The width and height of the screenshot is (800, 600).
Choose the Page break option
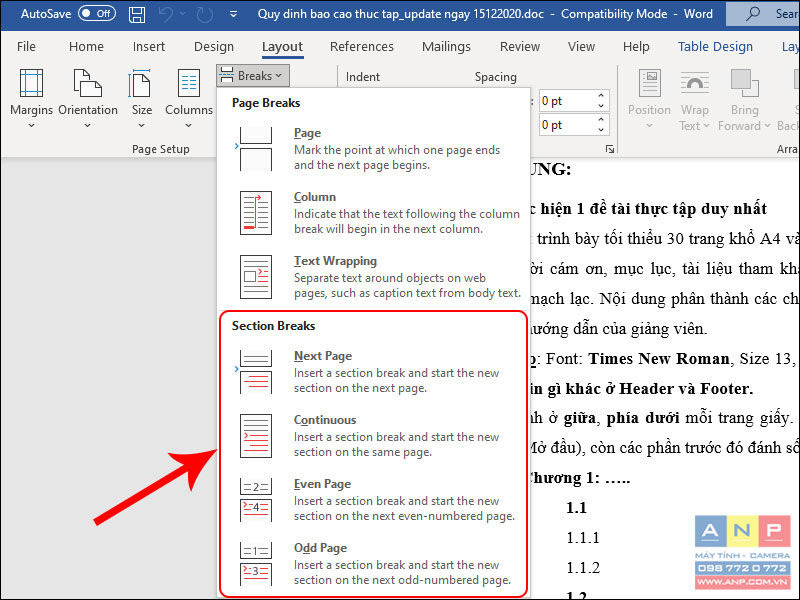tap(373, 148)
